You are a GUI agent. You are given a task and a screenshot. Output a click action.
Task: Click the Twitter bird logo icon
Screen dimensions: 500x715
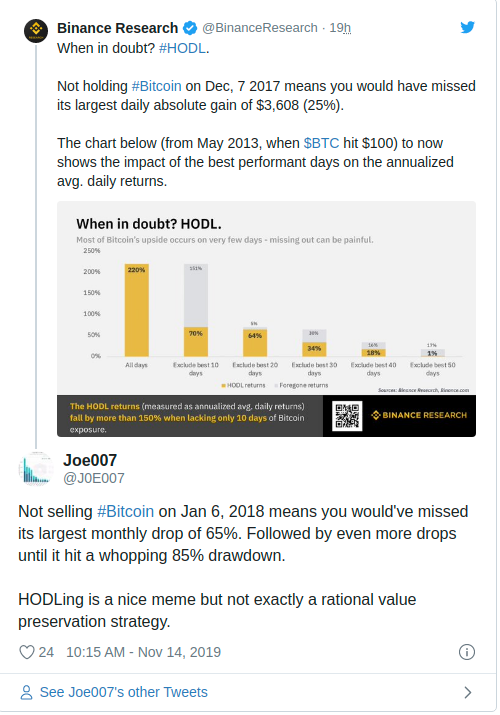click(x=467, y=27)
